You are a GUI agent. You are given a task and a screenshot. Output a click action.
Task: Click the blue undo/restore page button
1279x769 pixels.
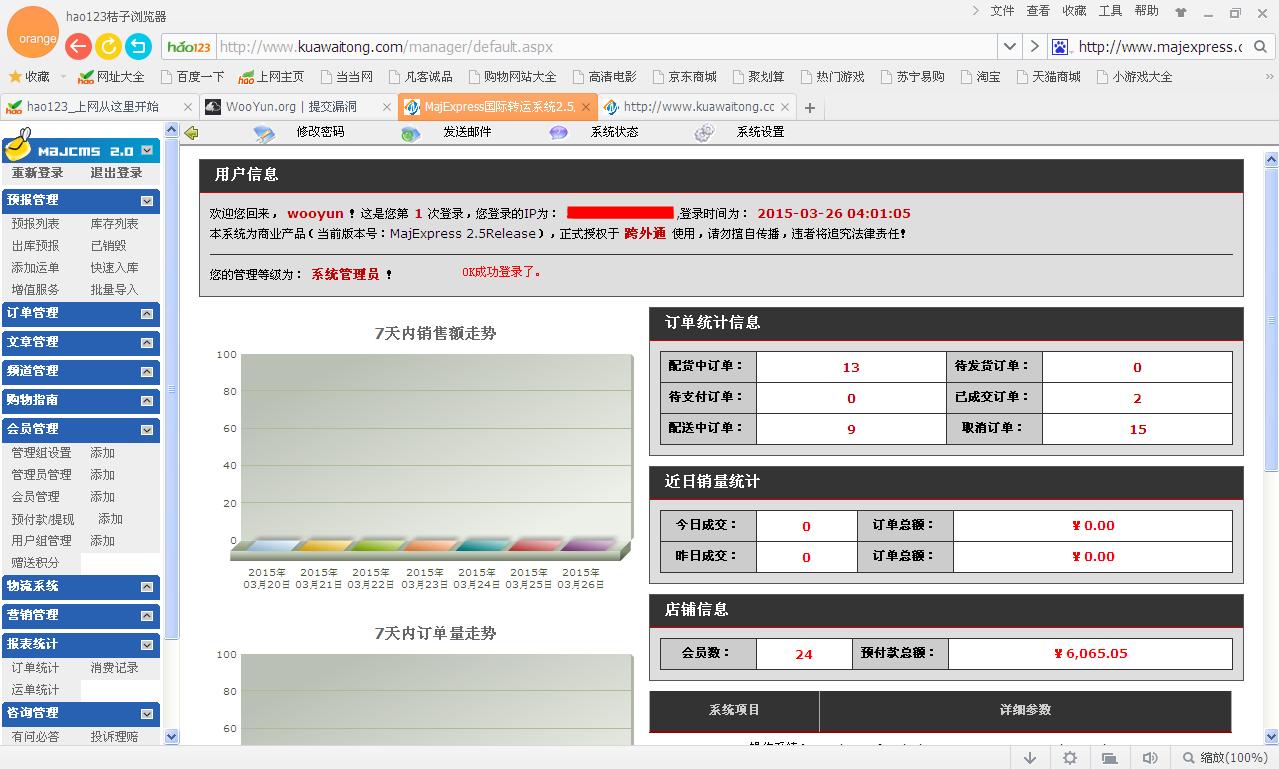pyautogui.click(x=138, y=46)
